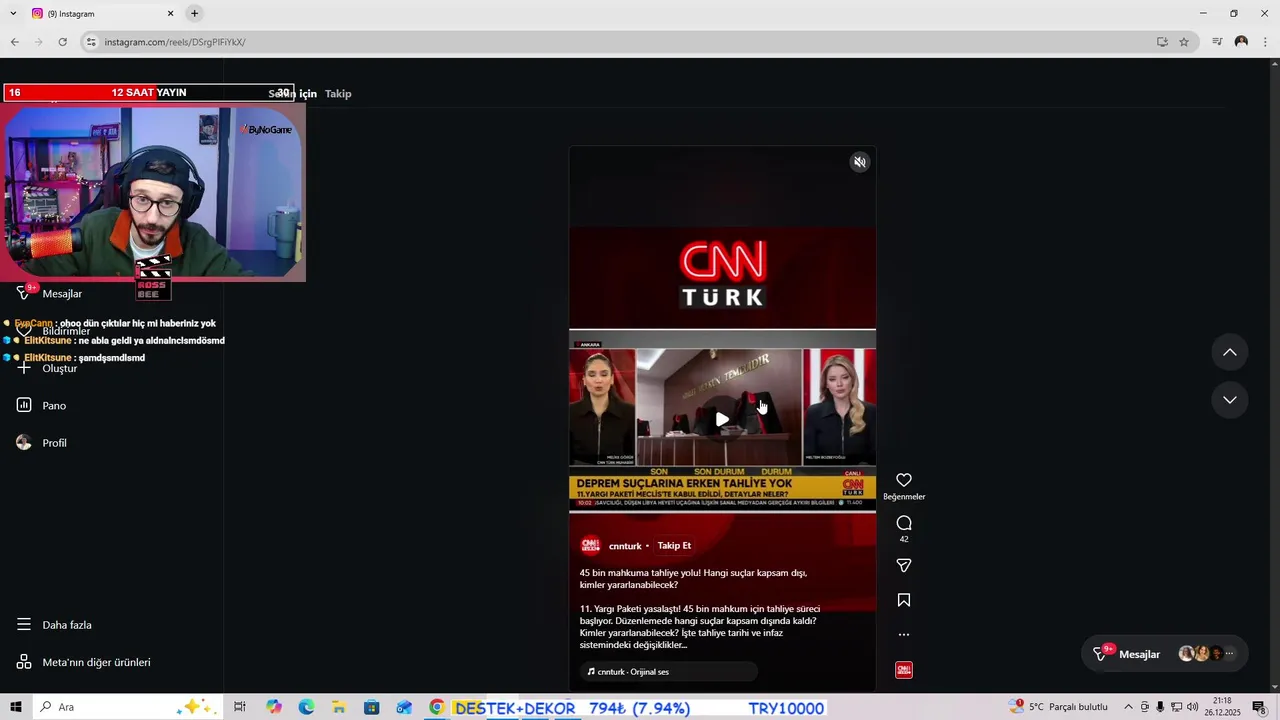Open File Explorer from taskbar
This screenshot has height=720, width=1280.
338,707
